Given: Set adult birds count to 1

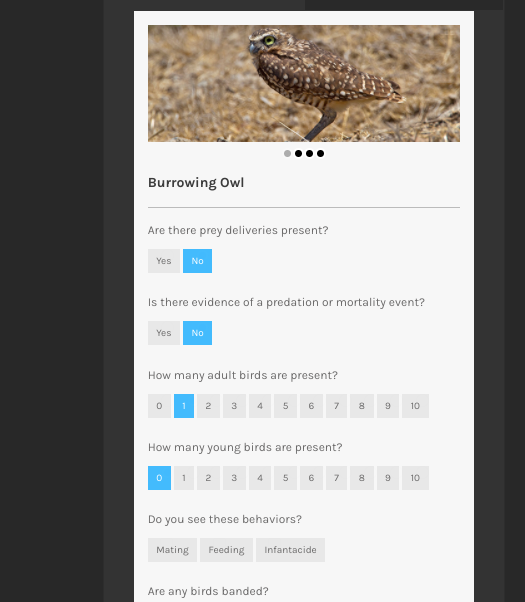Looking at the screenshot, I should [184, 406].
